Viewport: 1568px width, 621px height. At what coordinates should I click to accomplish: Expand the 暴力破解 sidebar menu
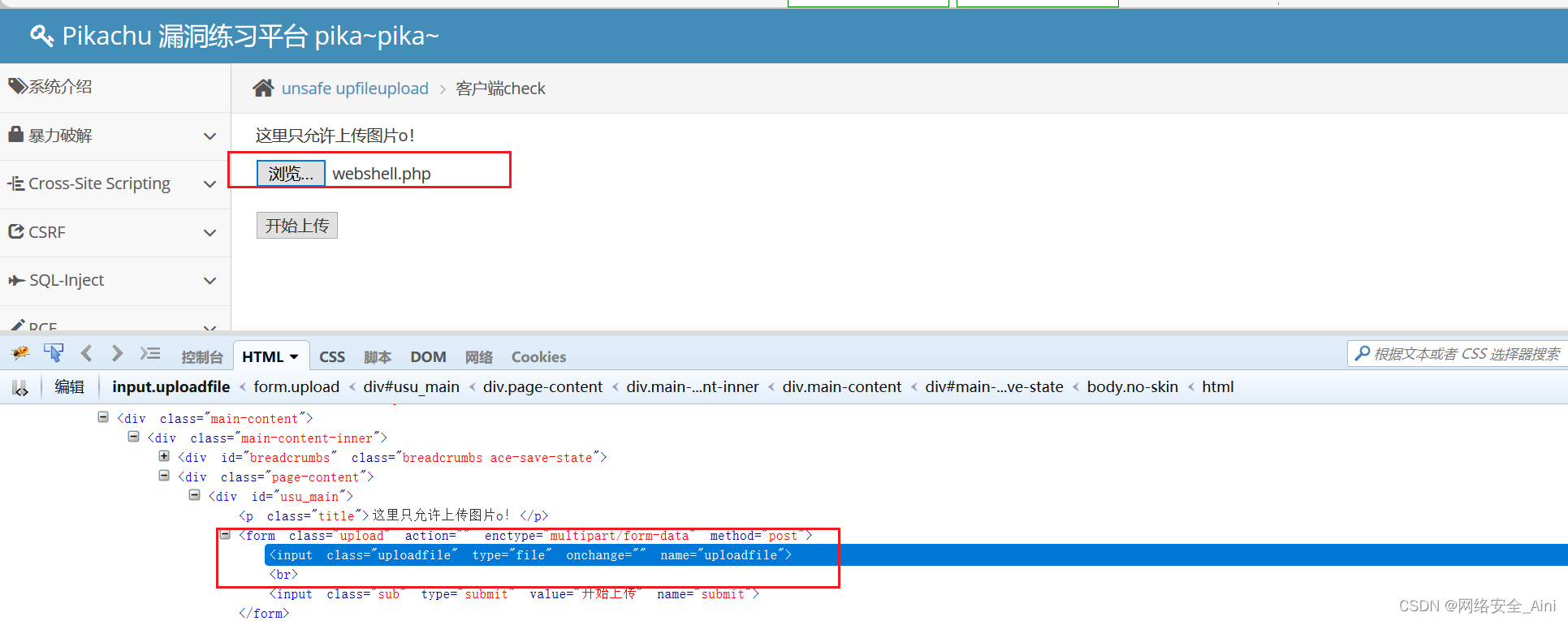pos(209,136)
